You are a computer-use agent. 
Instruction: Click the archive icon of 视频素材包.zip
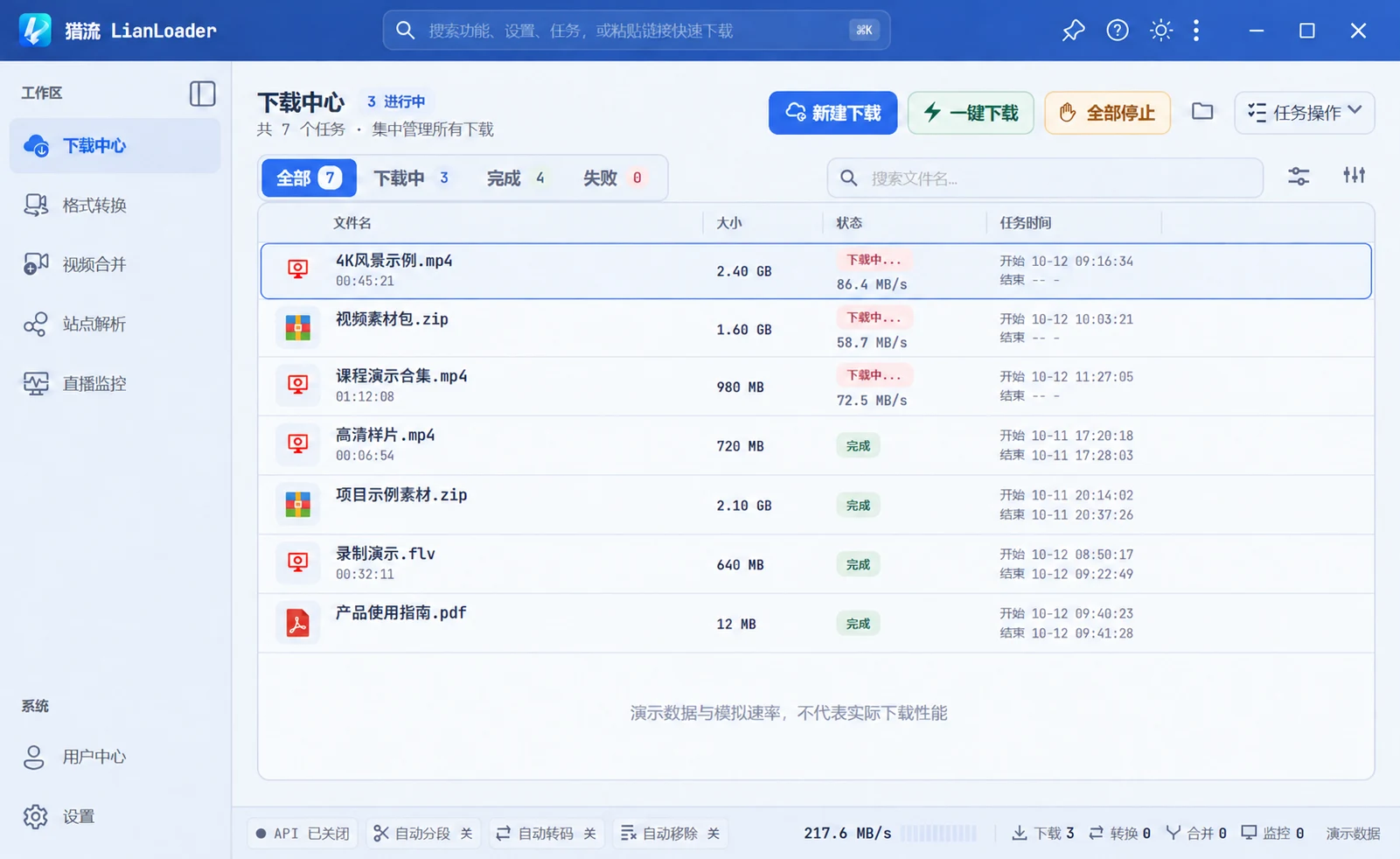297,328
